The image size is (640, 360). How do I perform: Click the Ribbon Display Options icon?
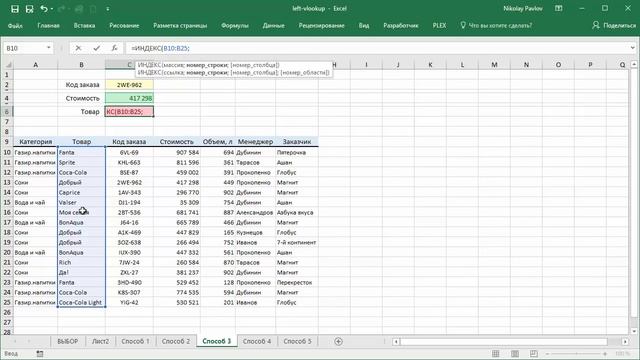tap(559, 9)
